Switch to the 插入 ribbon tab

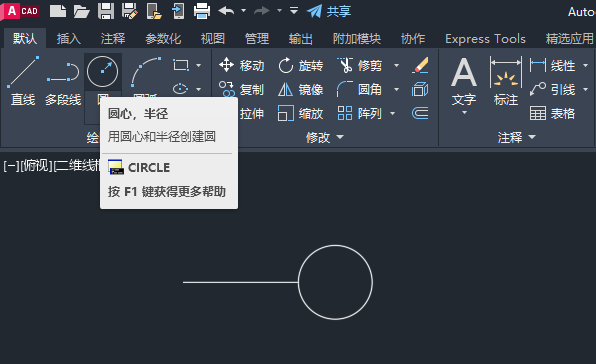coord(69,38)
